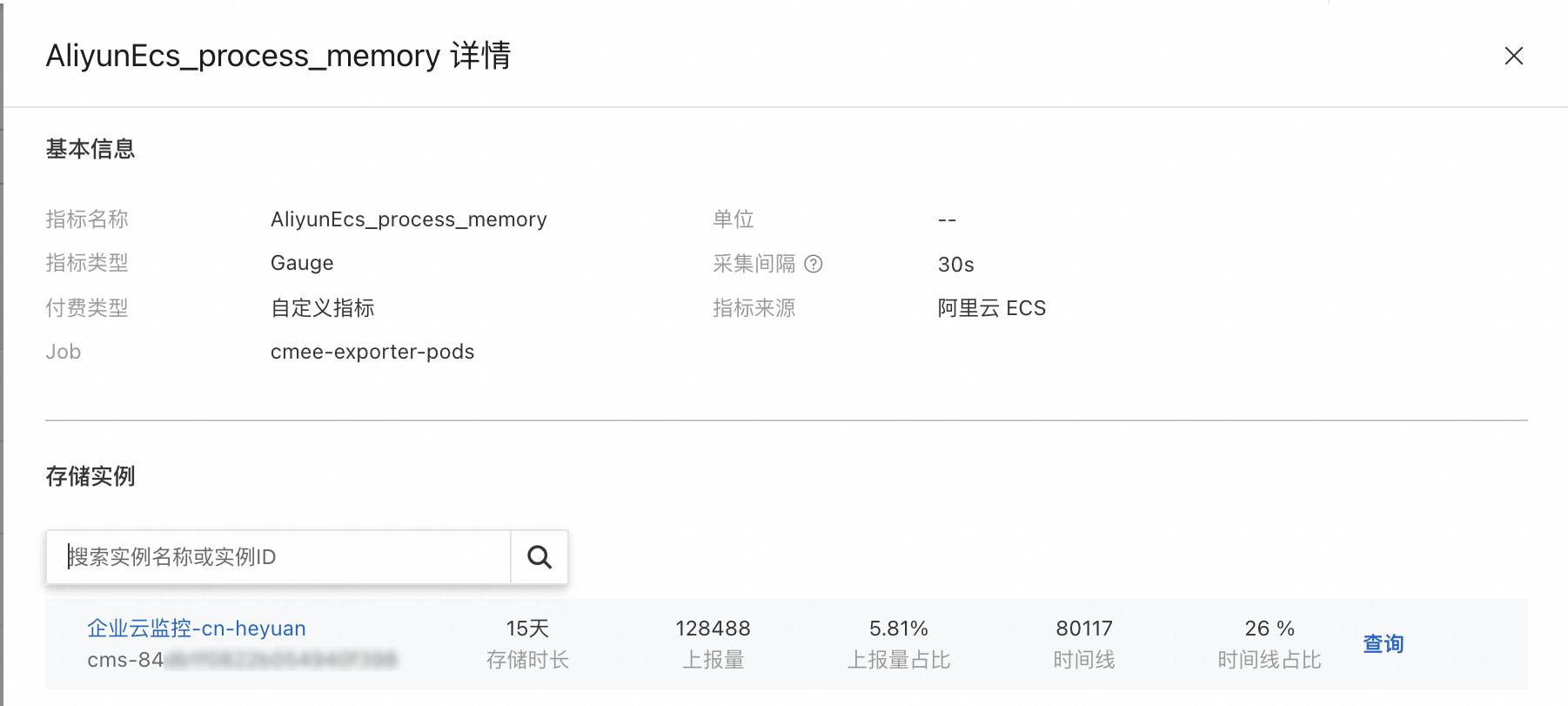Click the cms-84 instance ID text

click(126, 660)
